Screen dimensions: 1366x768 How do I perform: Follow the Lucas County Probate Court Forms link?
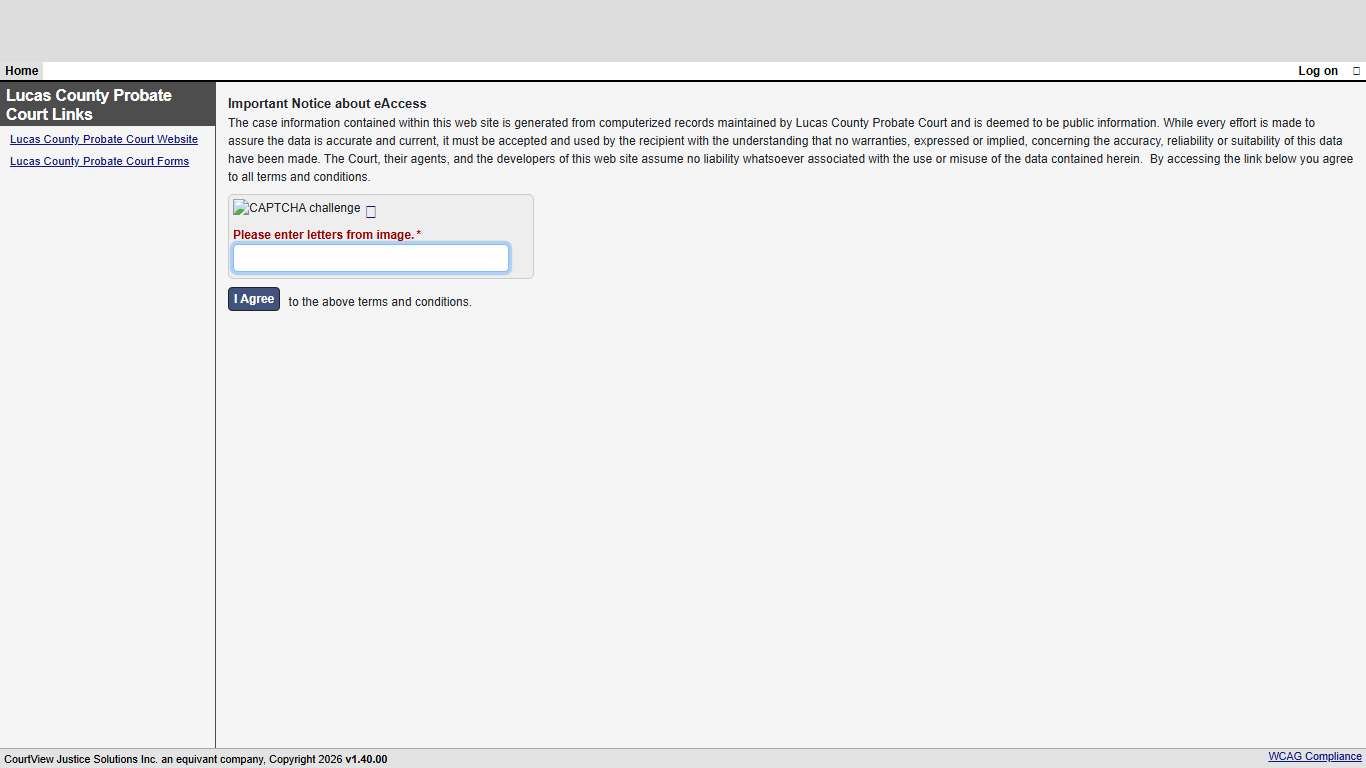(99, 161)
